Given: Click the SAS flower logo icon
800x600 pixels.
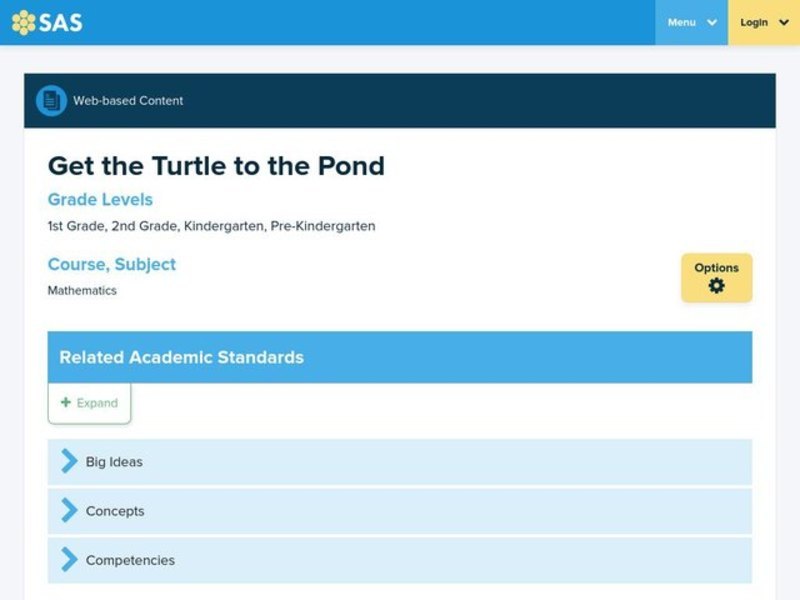Looking at the screenshot, I should (22, 21).
